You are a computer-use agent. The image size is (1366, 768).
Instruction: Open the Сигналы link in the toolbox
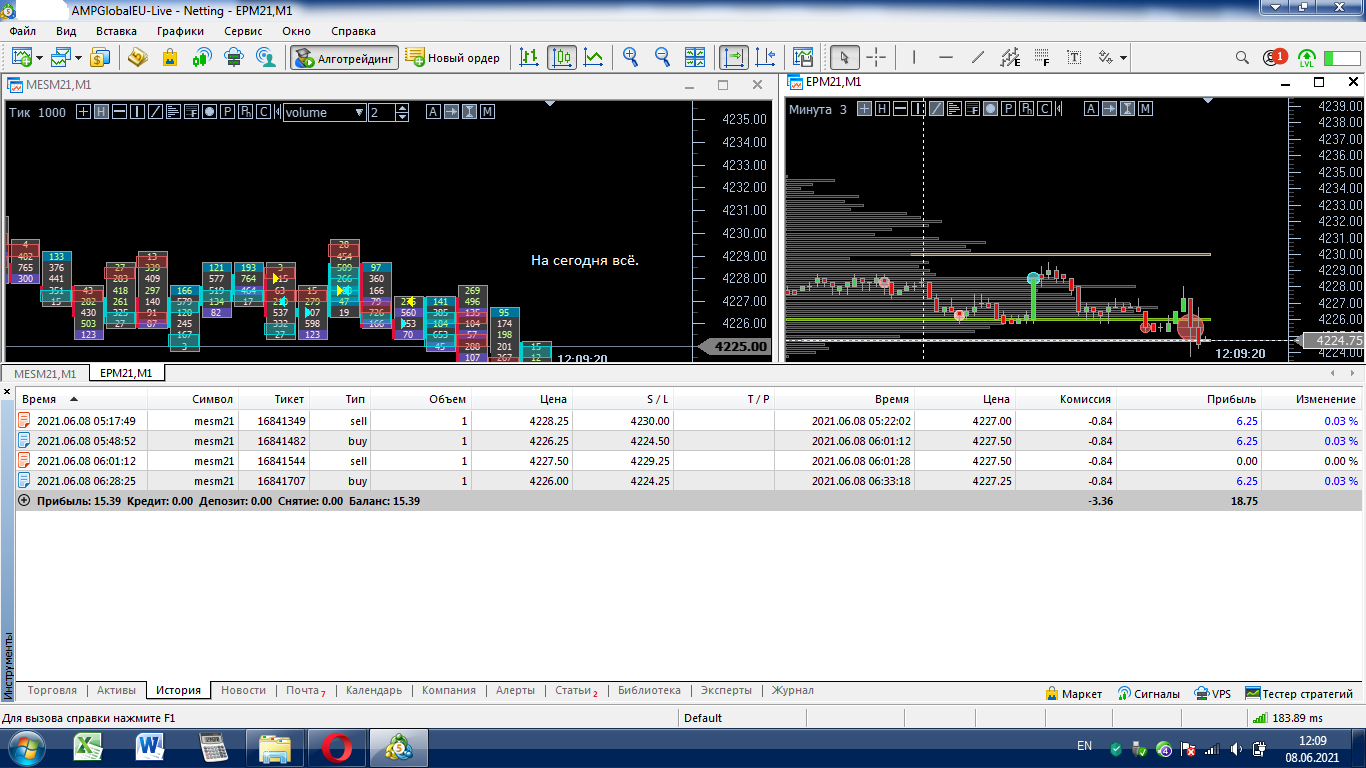pyautogui.click(x=1148, y=693)
